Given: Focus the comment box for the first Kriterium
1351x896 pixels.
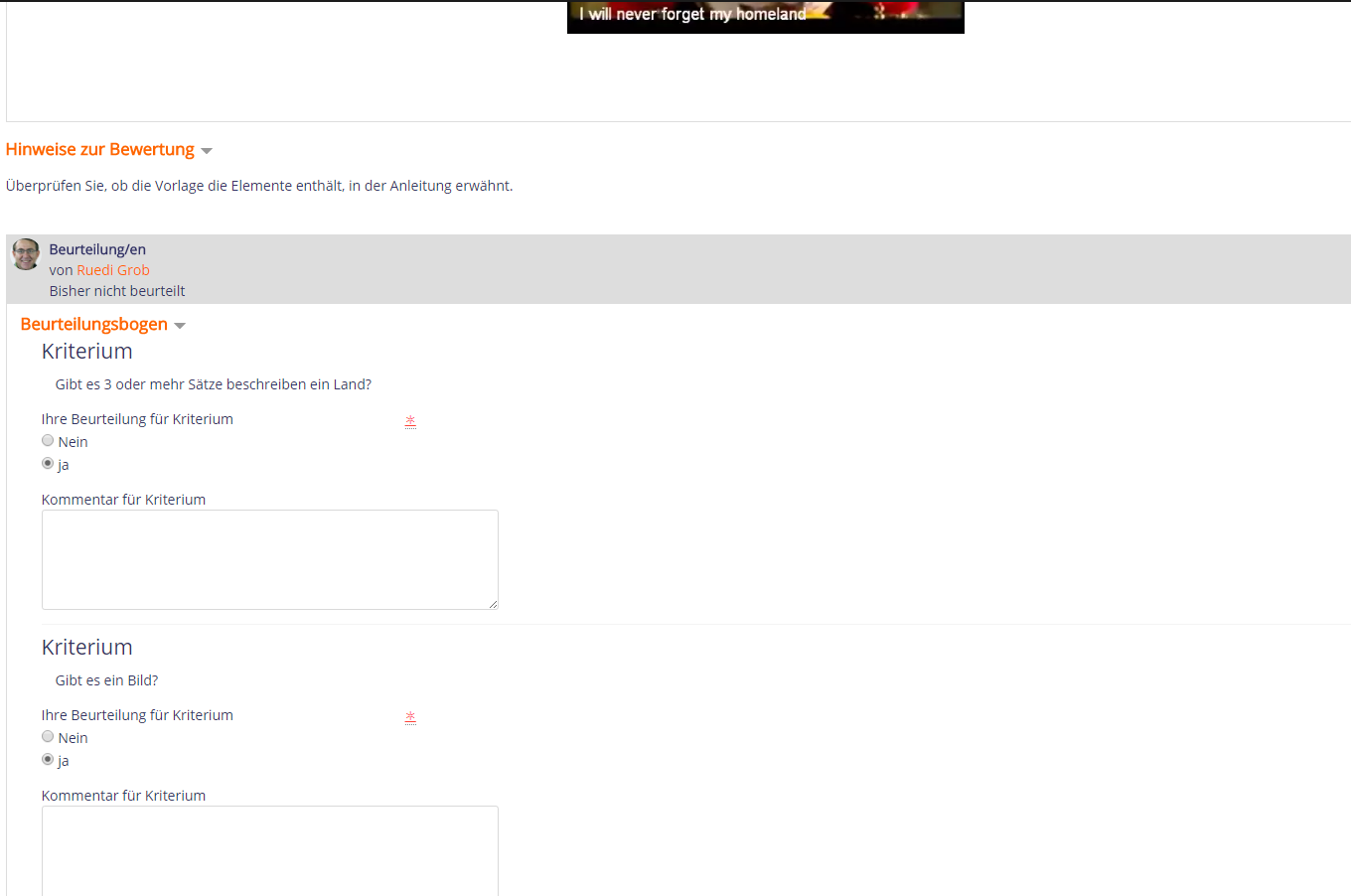Looking at the screenshot, I should click(269, 559).
